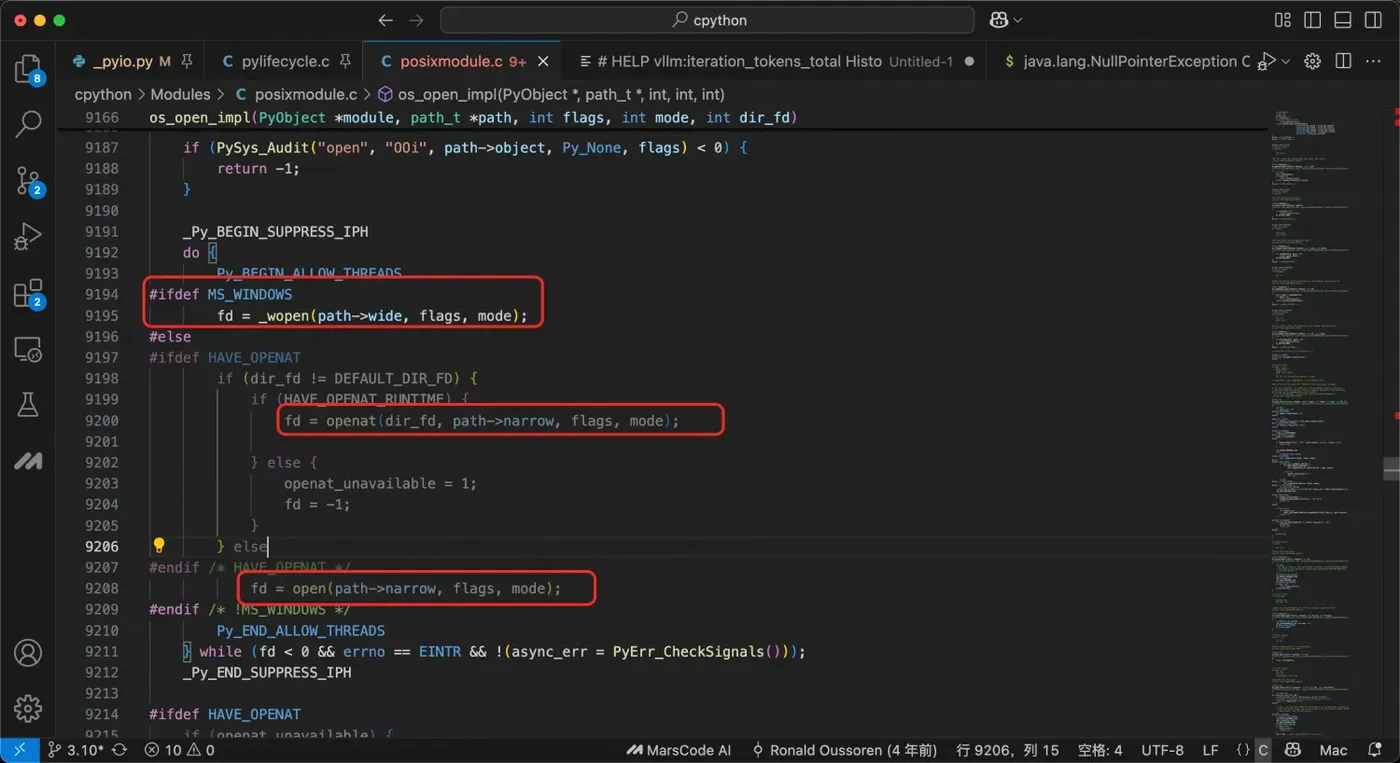Click the cpython search command center
Viewport: 1400px width, 763px height.
point(707,20)
